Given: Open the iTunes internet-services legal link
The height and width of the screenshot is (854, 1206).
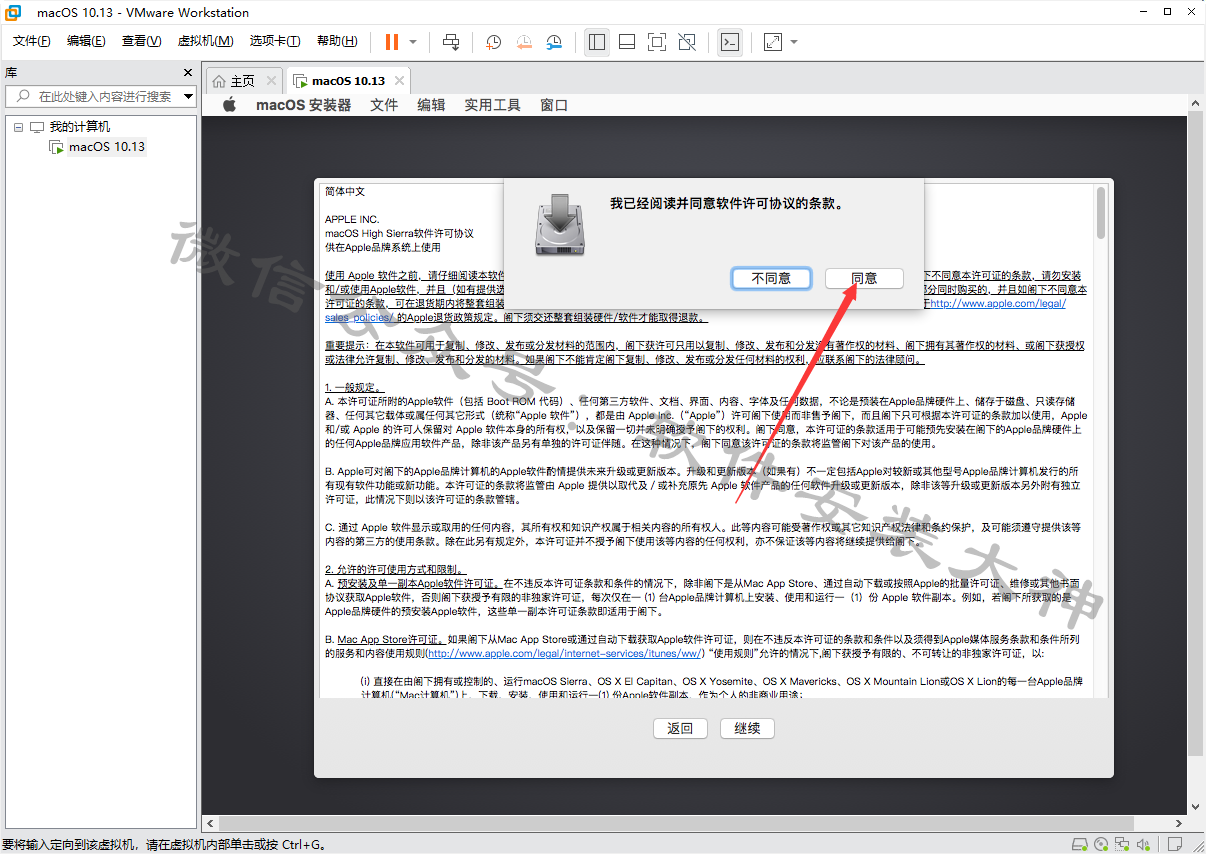Looking at the screenshot, I should (565, 653).
